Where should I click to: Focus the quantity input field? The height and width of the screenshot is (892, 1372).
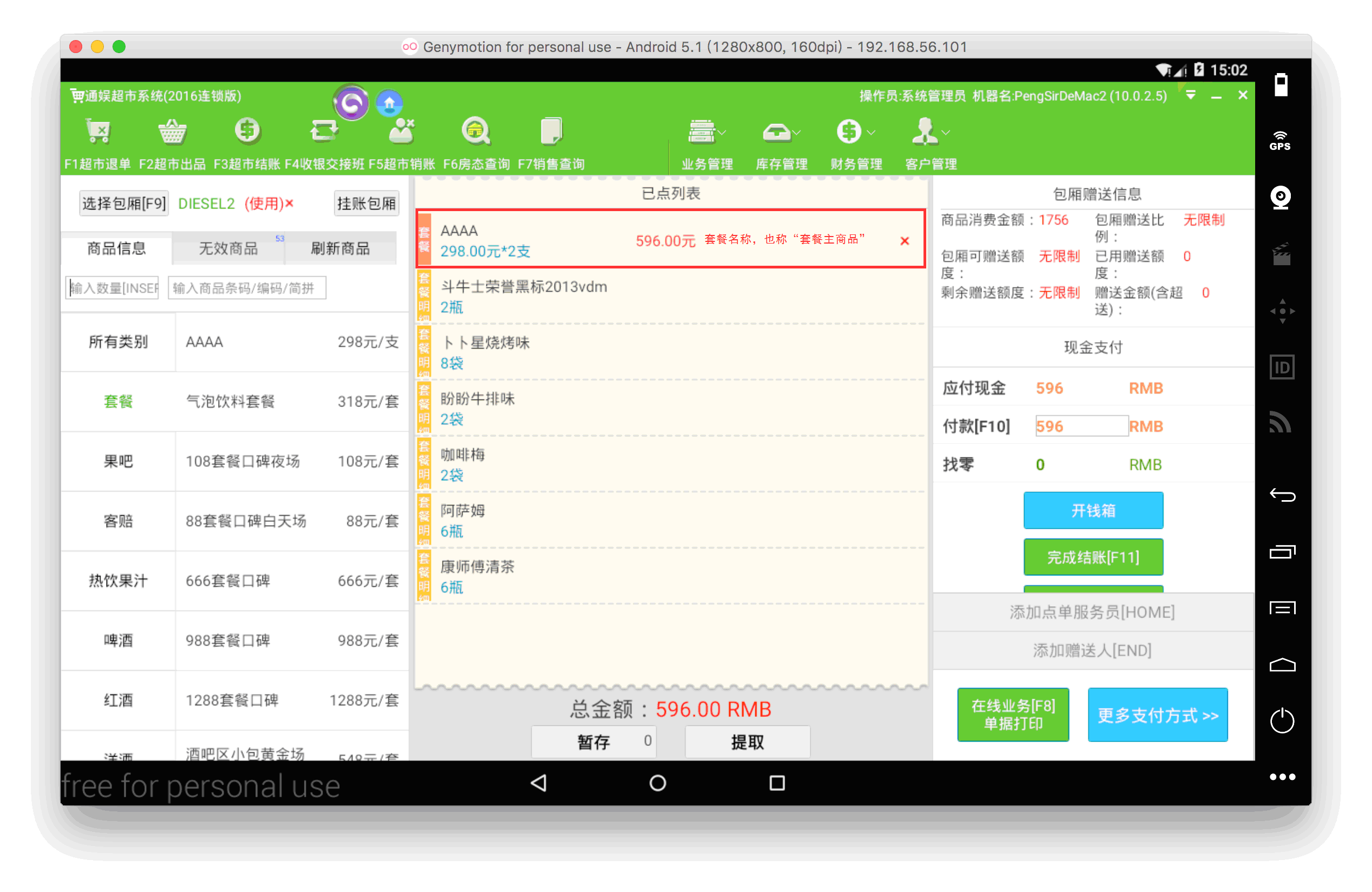(112, 288)
